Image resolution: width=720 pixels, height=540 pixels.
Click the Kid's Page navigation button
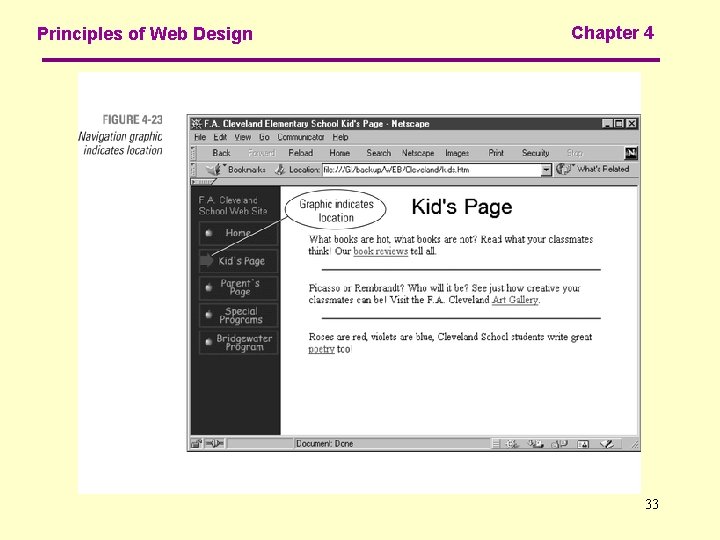(x=238, y=261)
